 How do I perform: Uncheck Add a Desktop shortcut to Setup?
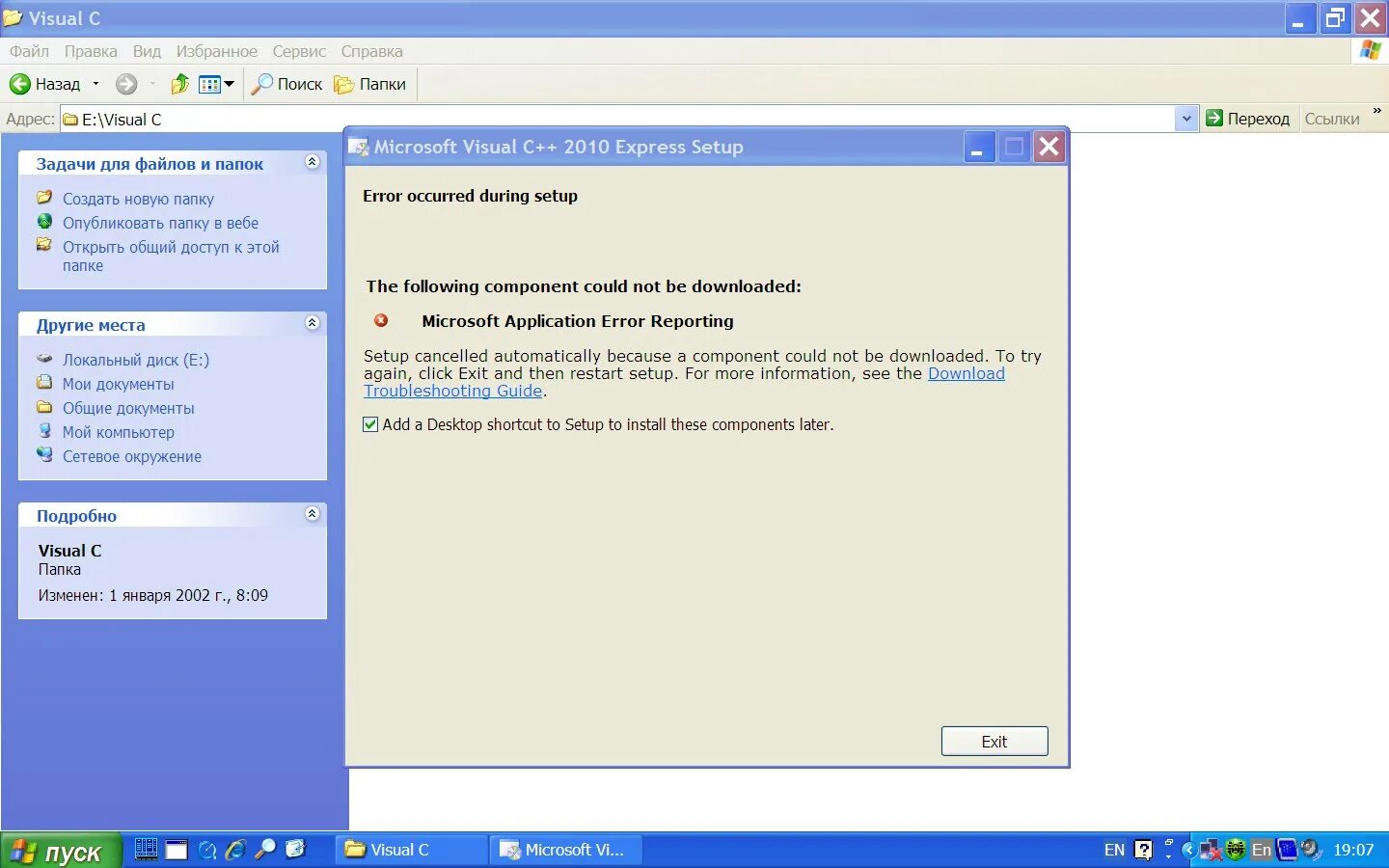pos(370,423)
